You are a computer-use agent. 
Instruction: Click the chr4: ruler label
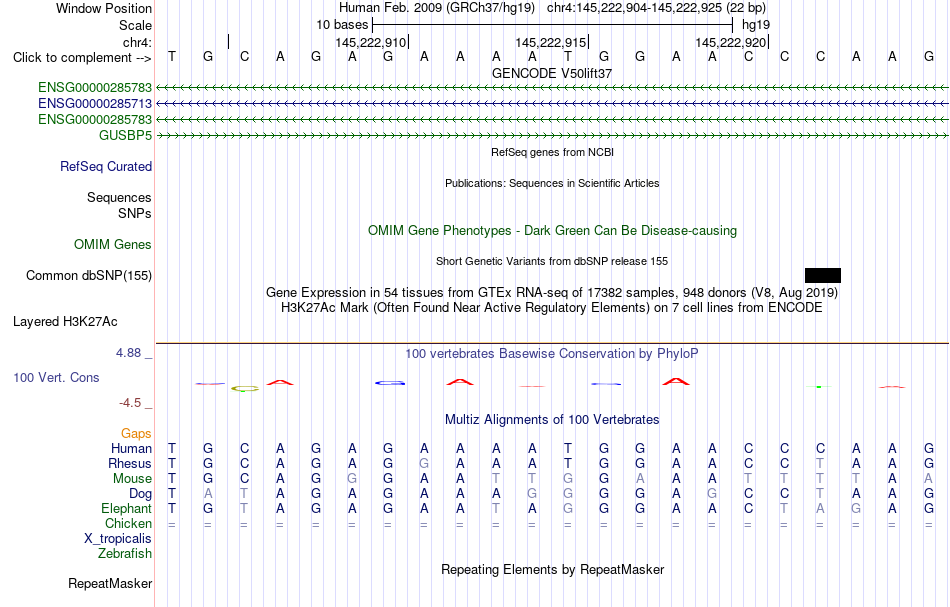137,42
